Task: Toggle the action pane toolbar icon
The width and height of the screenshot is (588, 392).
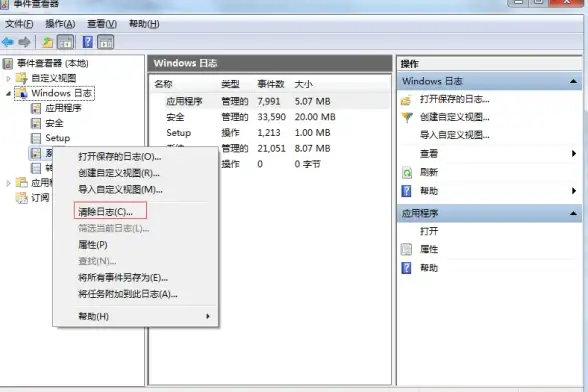Action: coord(106,42)
